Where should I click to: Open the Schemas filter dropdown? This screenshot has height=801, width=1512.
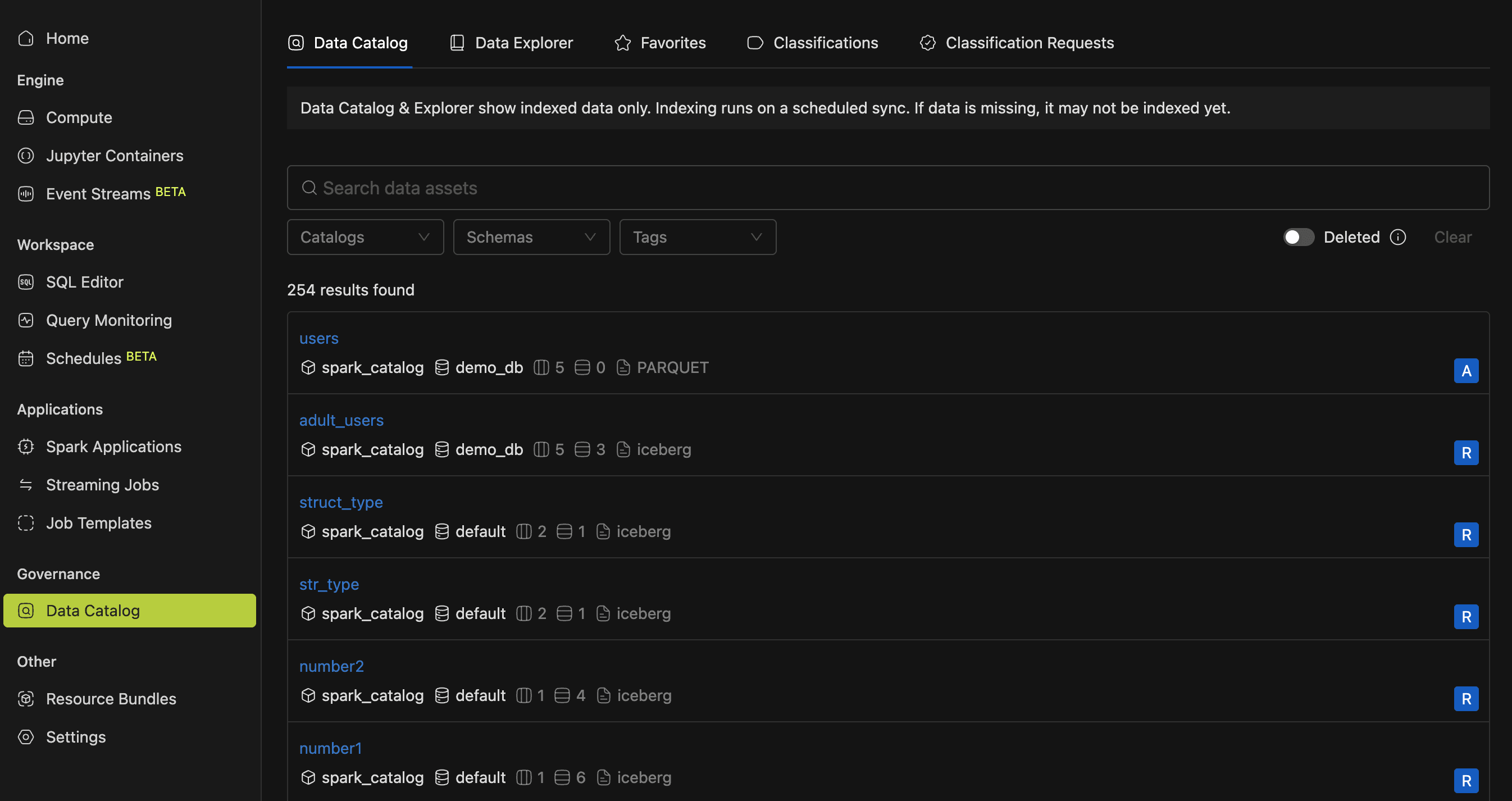tap(531, 237)
